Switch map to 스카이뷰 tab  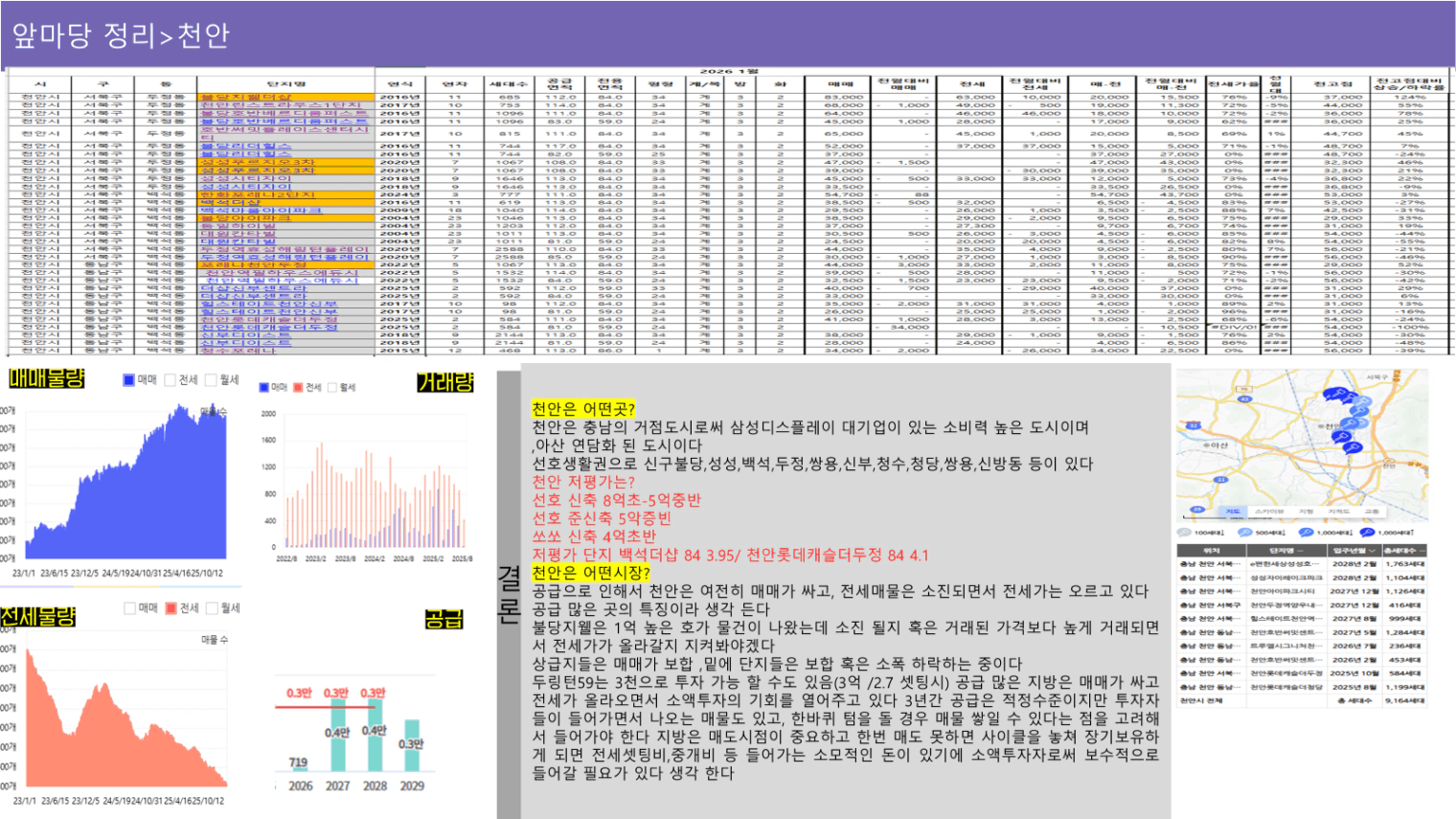pyautogui.click(x=1269, y=512)
